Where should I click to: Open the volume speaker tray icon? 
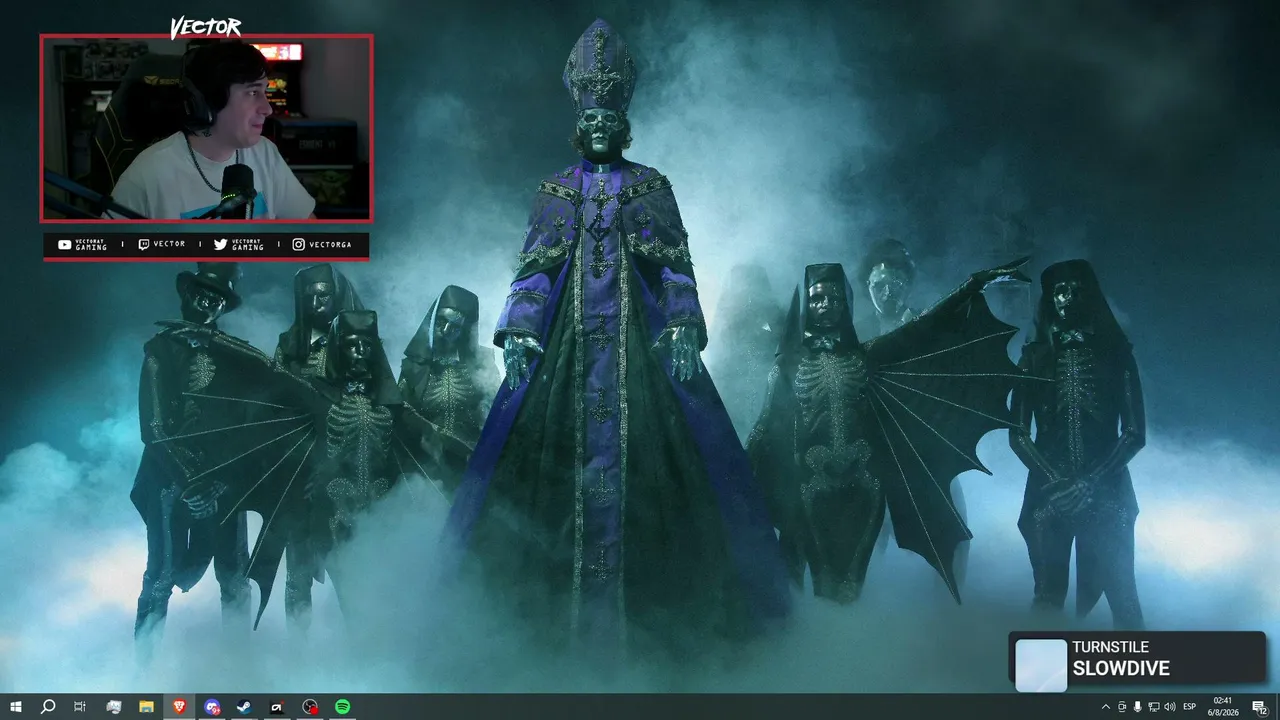(1170, 707)
